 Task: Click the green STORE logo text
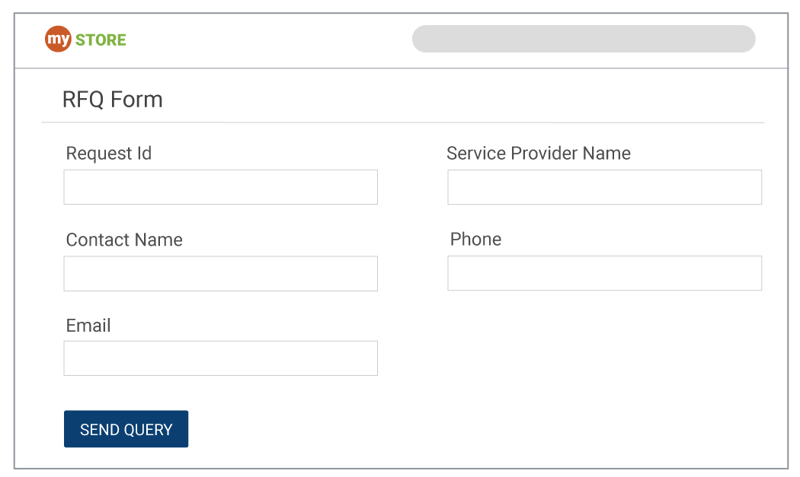coord(101,40)
